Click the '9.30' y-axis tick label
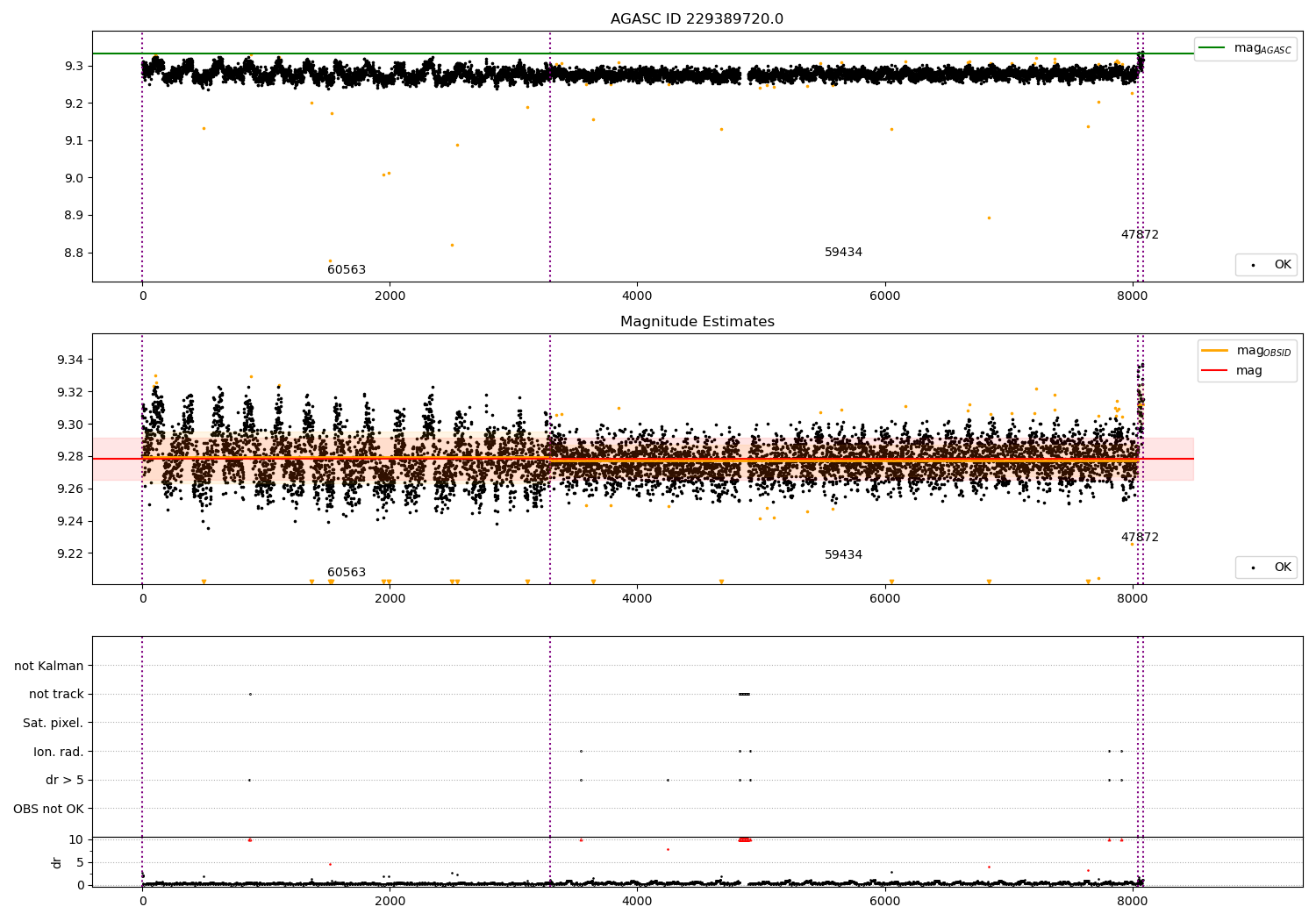This screenshot has width=1316, height=921. [x=71, y=425]
